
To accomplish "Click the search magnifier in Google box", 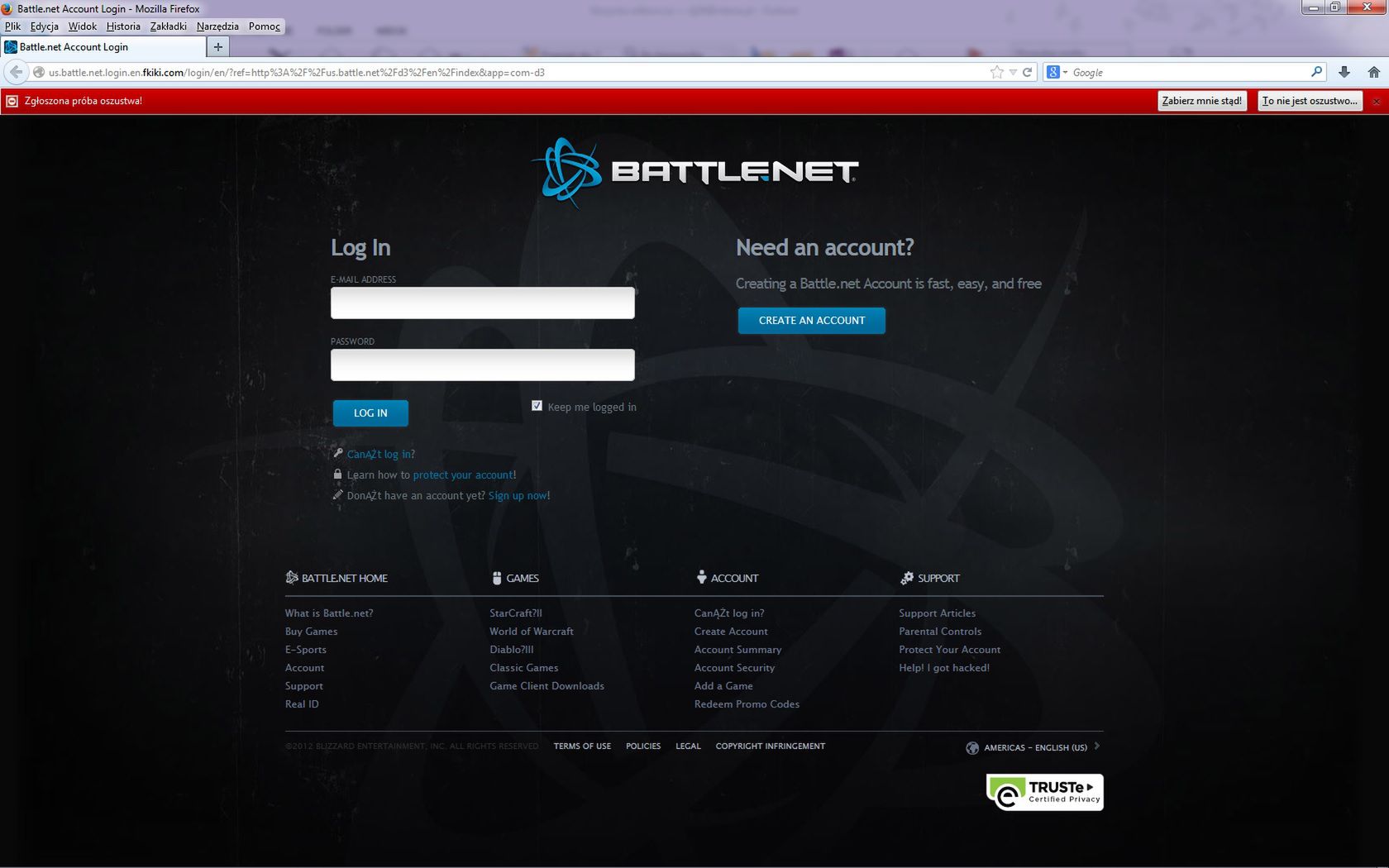I will [x=1316, y=72].
